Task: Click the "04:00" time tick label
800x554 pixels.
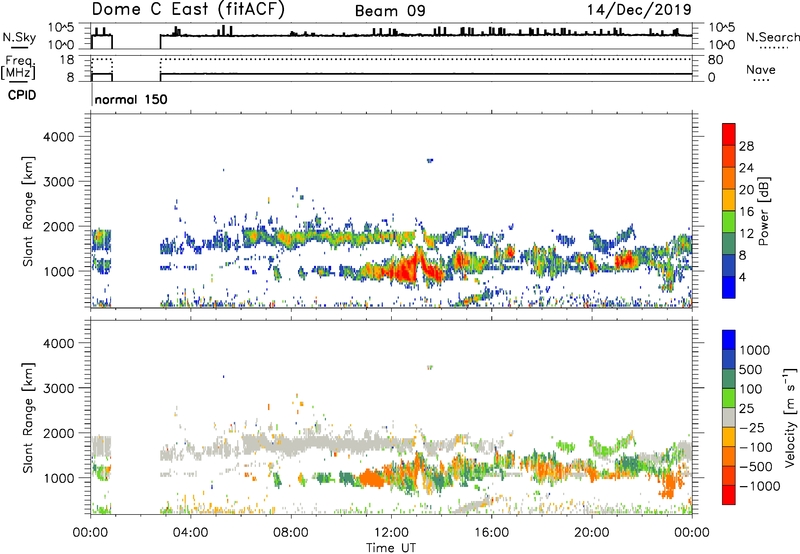Action: (190, 533)
